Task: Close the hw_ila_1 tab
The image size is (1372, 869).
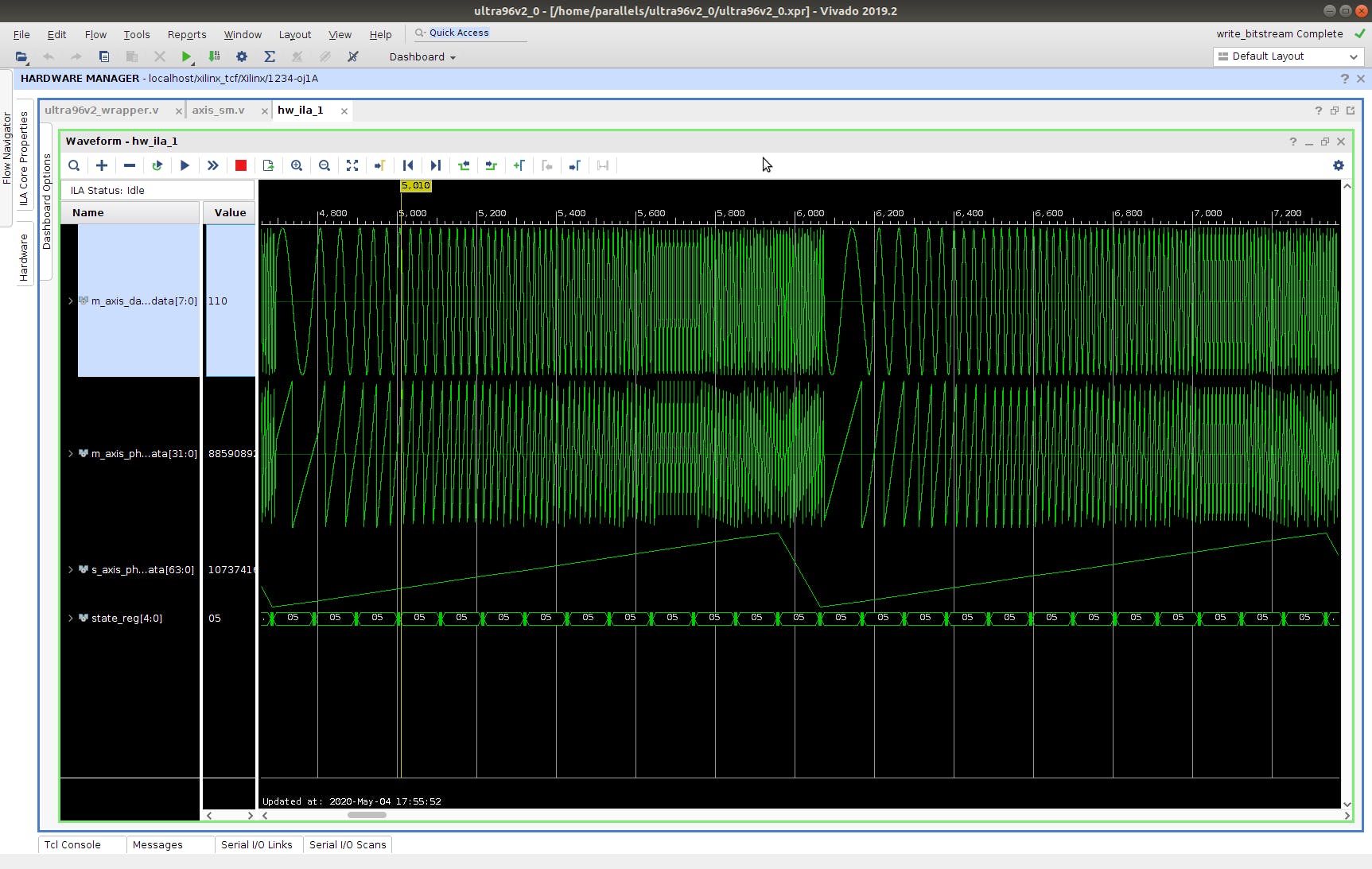Action: 344,111
